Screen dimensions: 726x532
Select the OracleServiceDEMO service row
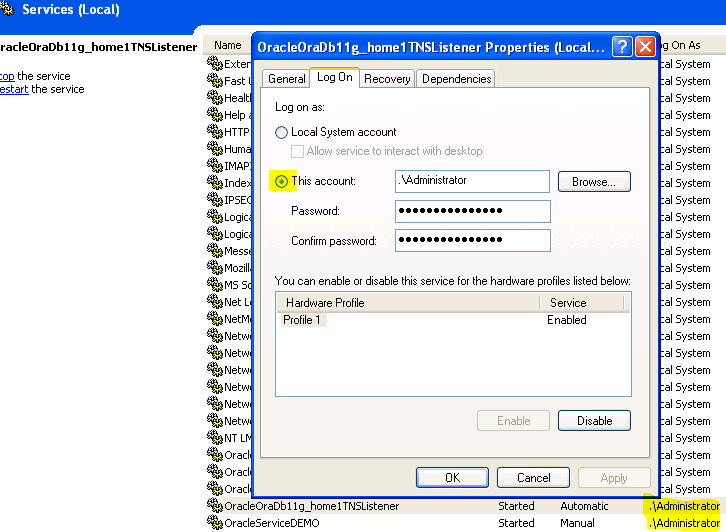[465, 523]
